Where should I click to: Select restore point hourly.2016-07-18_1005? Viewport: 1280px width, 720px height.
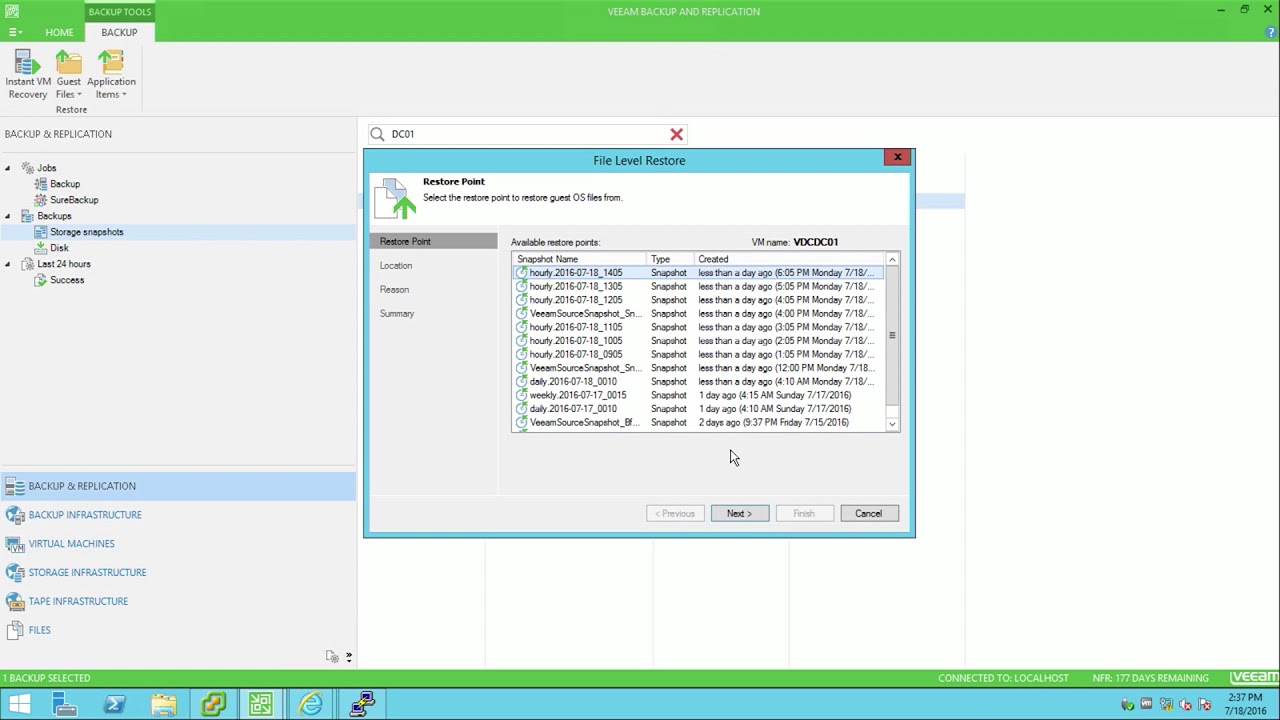pyautogui.click(x=698, y=341)
